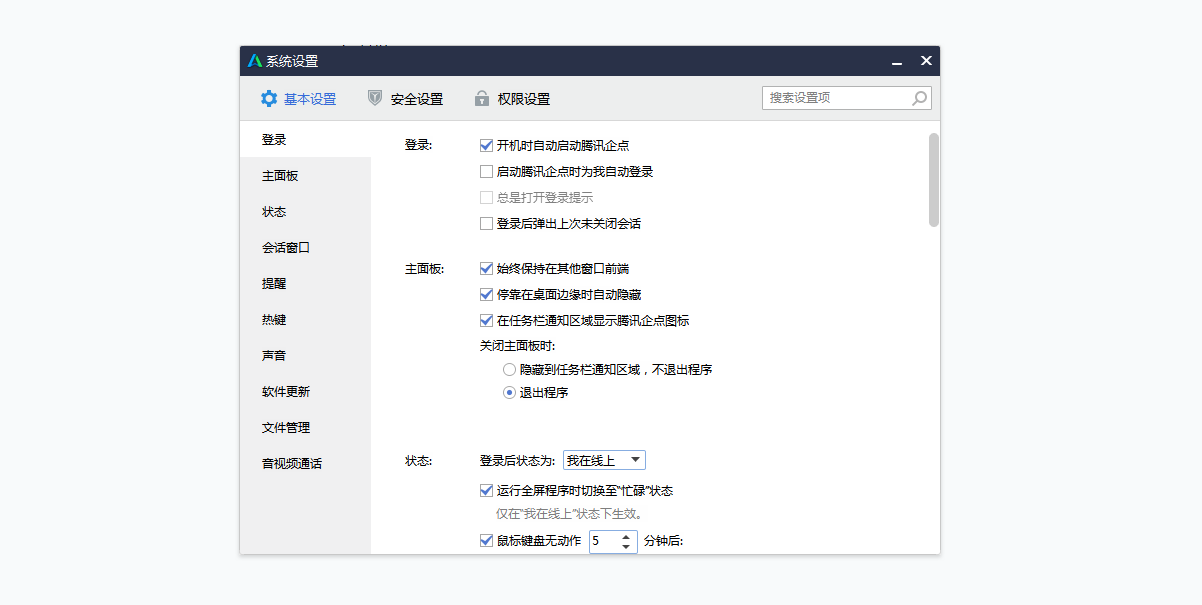Click the shield icon for 安全设置
The image size is (1202, 605).
375,98
